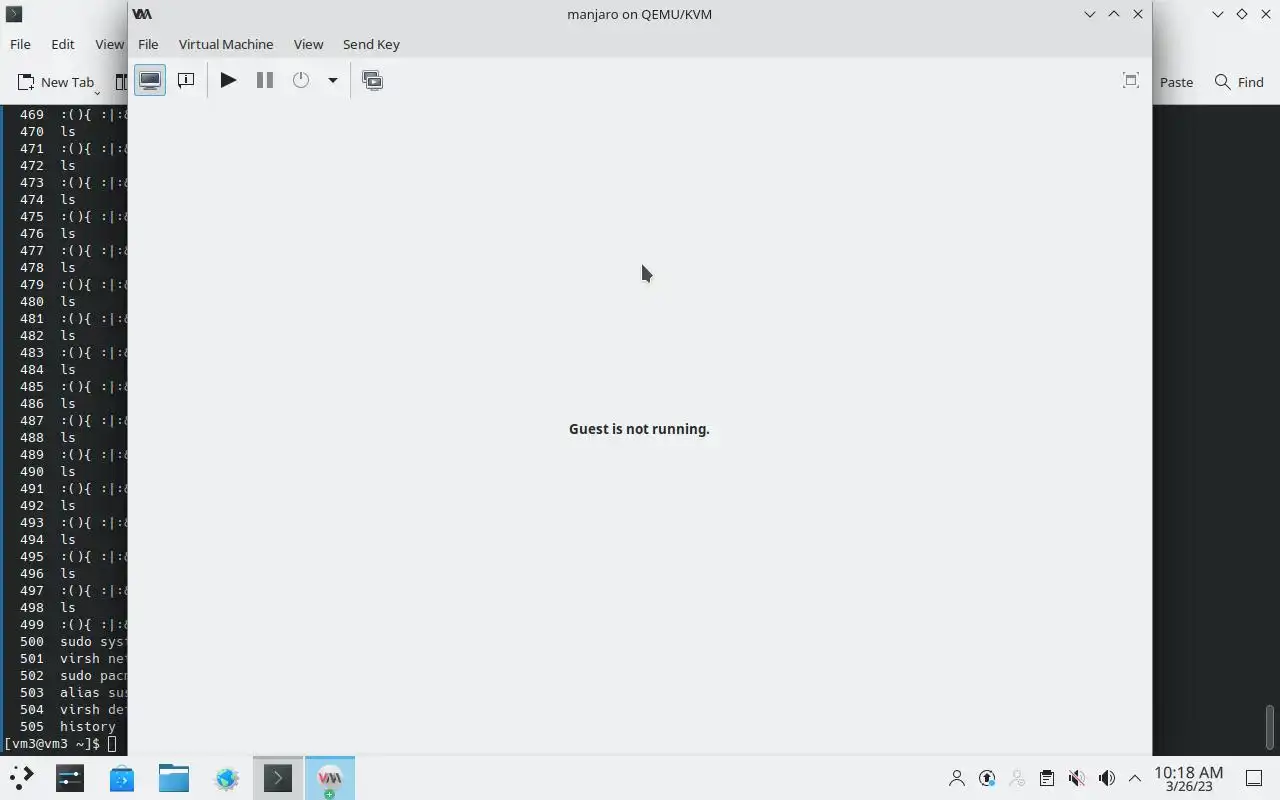This screenshot has height=800, width=1280.
Task: Open file manager from taskbar
Action: click(174, 778)
